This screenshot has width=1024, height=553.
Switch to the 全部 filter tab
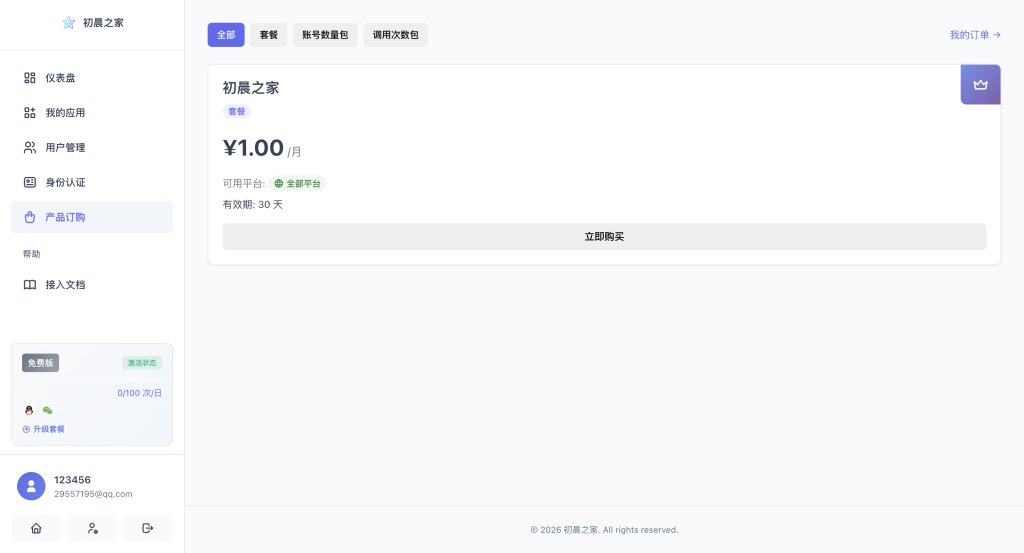[226, 35]
